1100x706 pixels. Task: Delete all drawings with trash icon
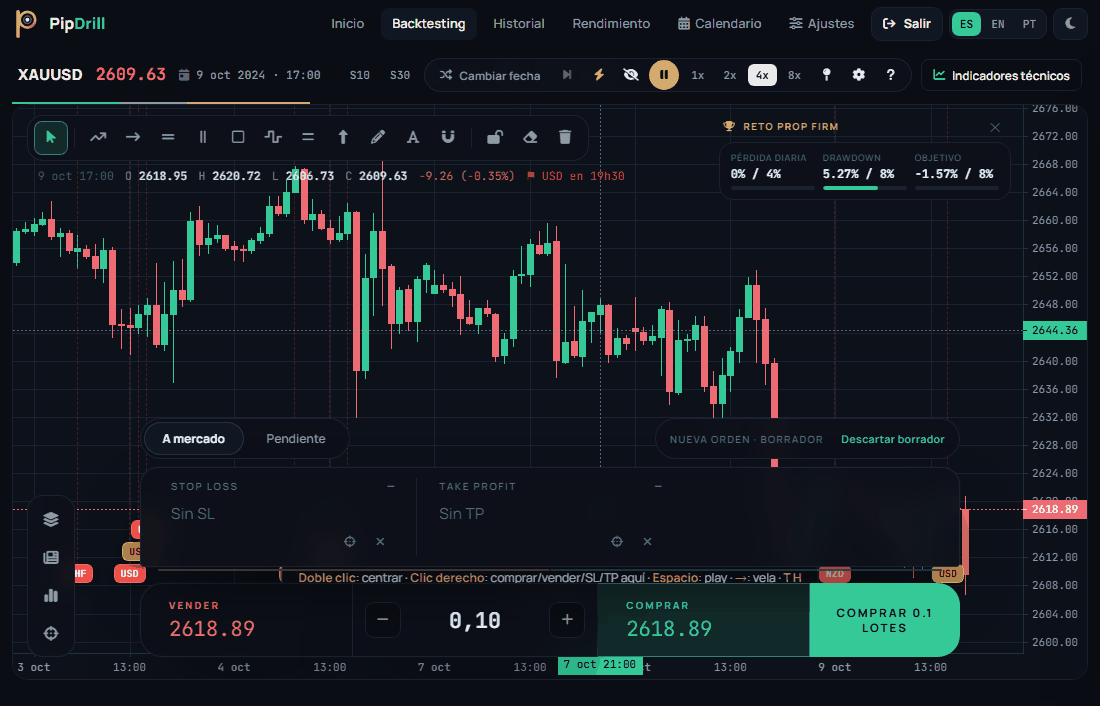(x=565, y=138)
